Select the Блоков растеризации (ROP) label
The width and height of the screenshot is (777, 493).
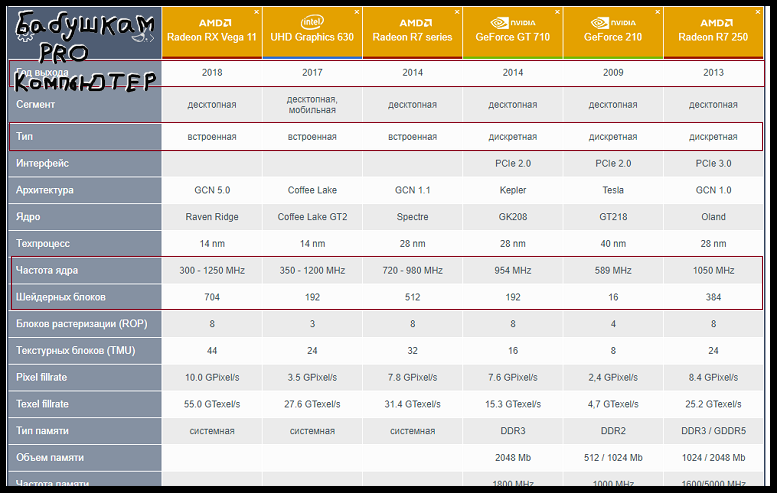coord(82,324)
